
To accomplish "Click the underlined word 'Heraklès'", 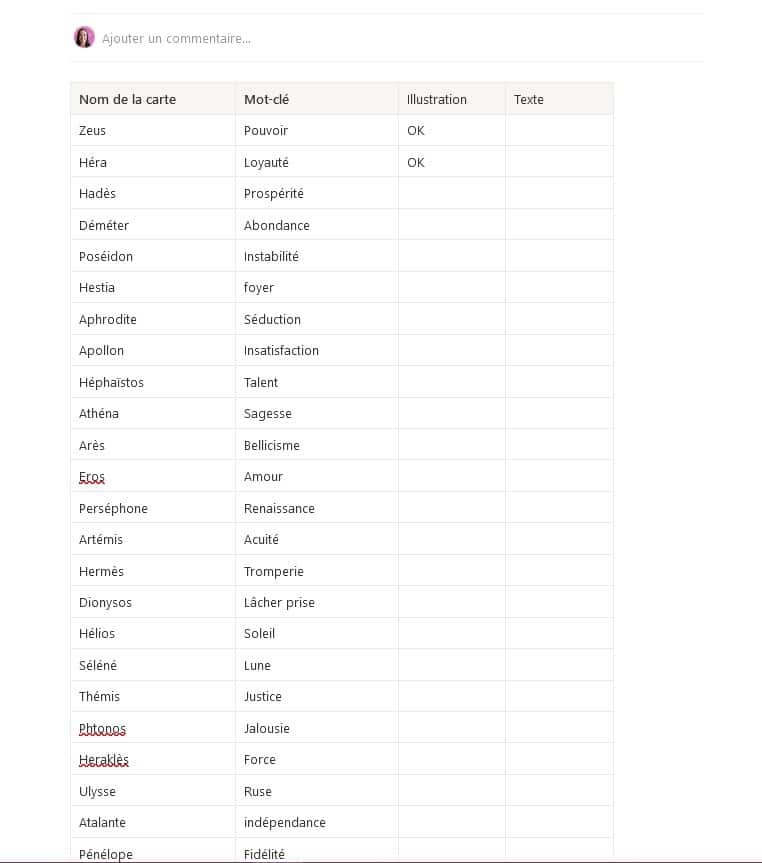I will tap(104, 760).
